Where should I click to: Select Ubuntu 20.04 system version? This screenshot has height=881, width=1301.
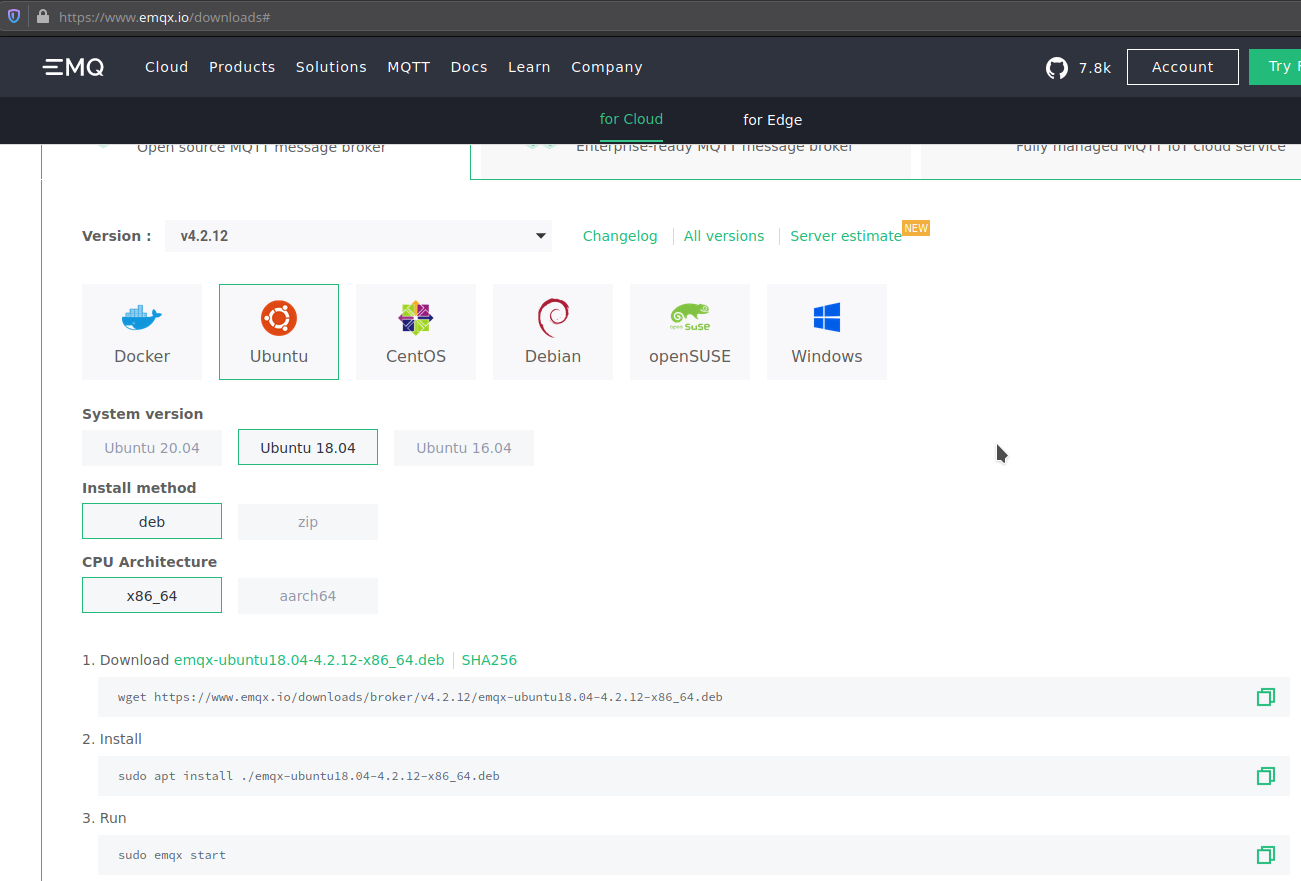(151, 447)
